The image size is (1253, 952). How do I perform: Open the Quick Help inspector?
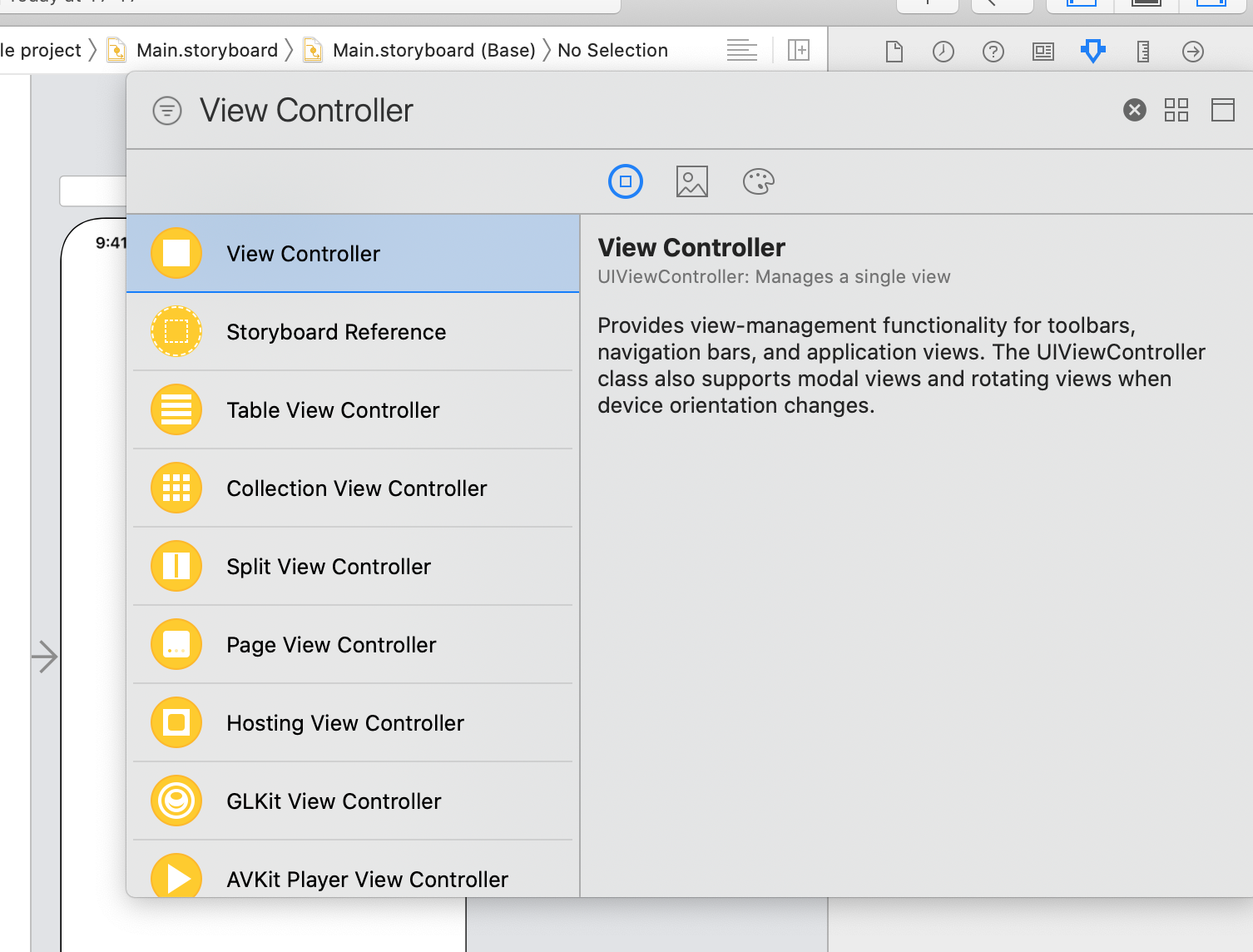pos(993,51)
